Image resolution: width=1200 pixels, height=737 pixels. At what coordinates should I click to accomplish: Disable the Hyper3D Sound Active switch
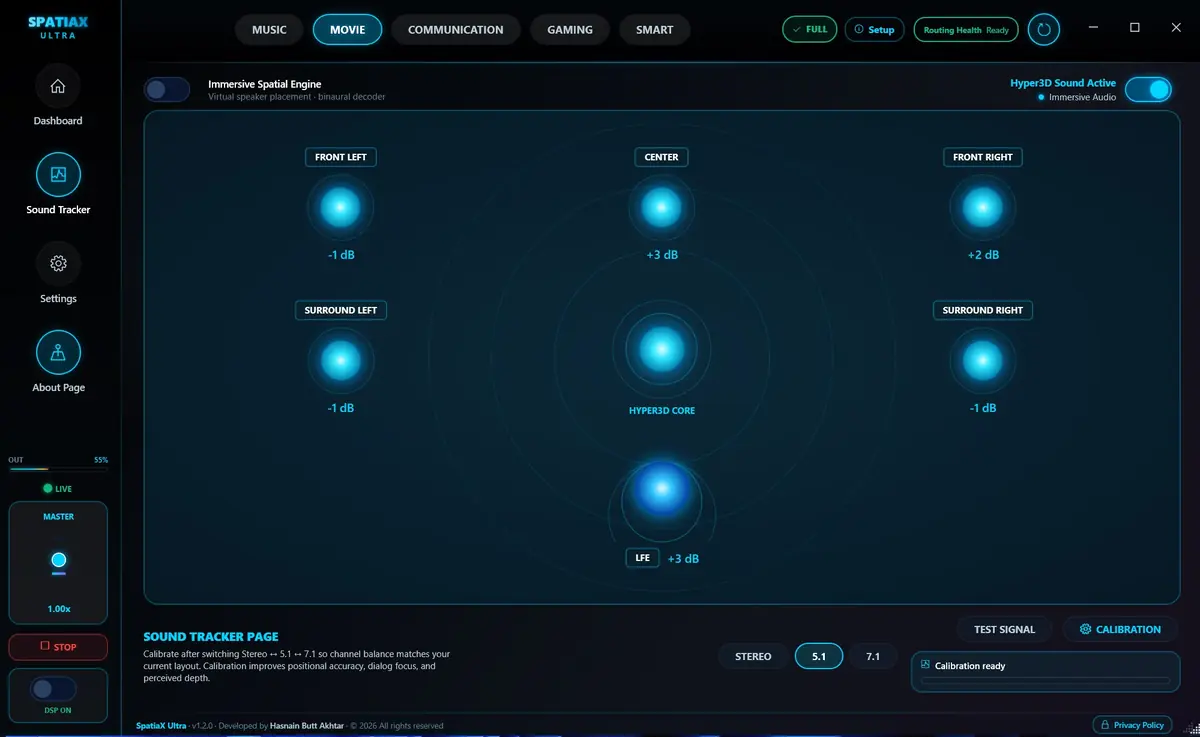[x=1148, y=90]
